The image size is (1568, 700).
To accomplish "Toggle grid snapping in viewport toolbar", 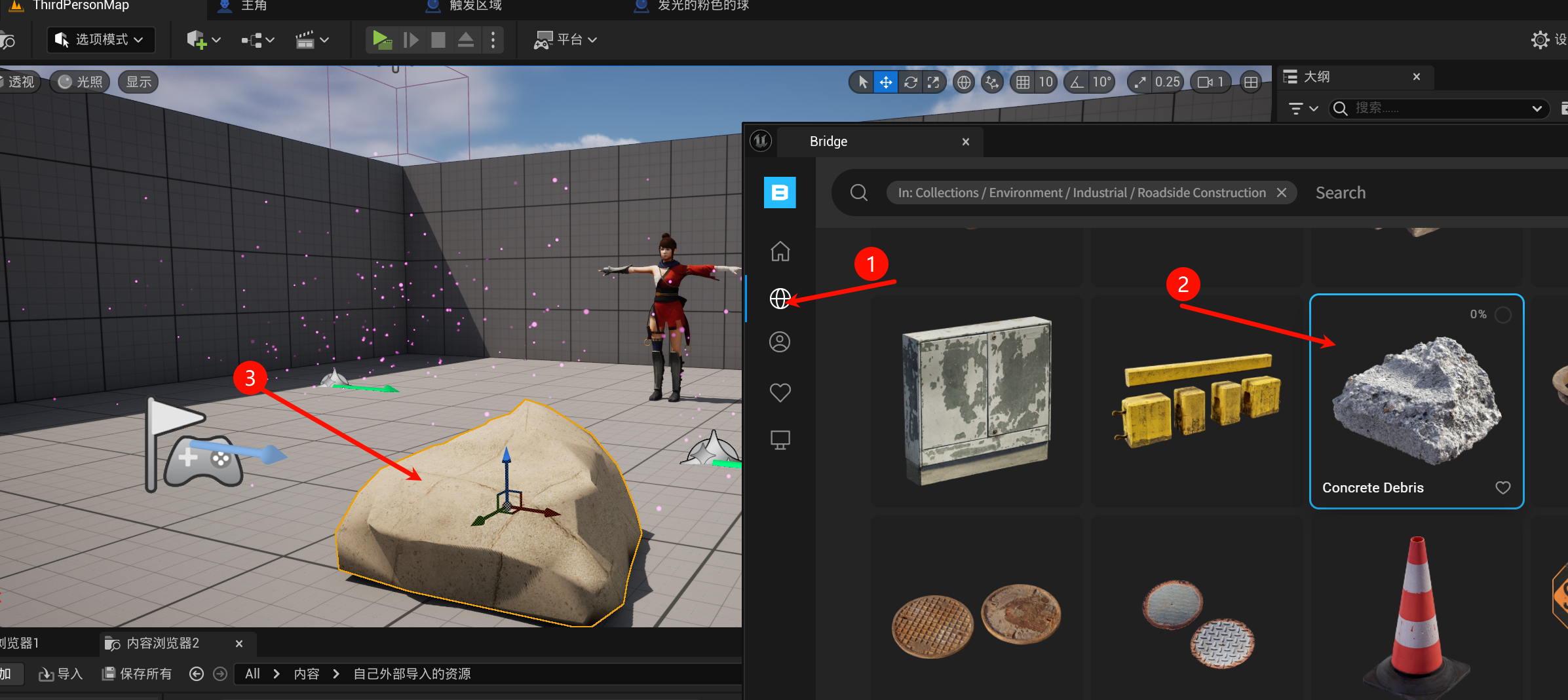I will 1023,83.
